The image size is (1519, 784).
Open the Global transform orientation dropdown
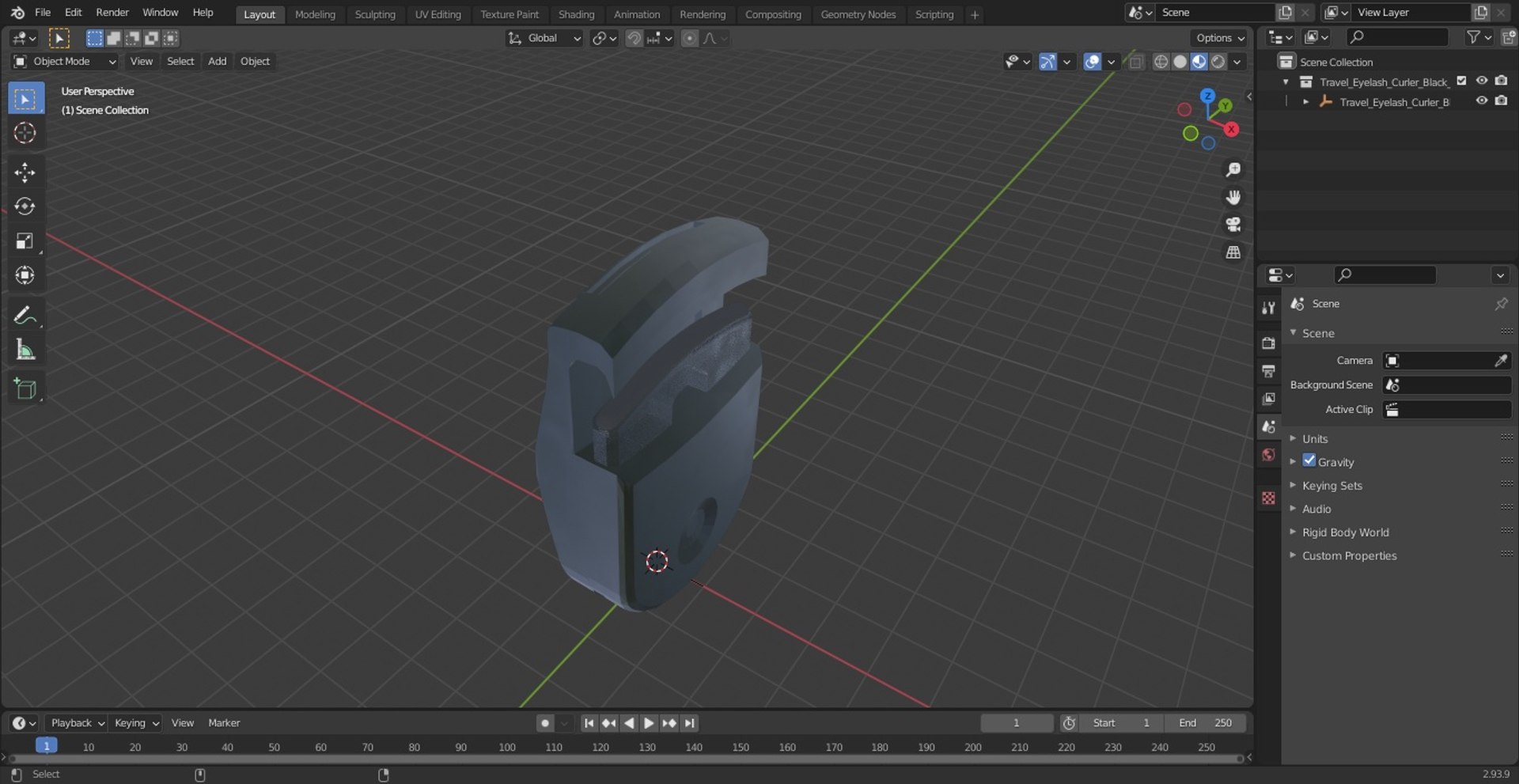click(544, 38)
